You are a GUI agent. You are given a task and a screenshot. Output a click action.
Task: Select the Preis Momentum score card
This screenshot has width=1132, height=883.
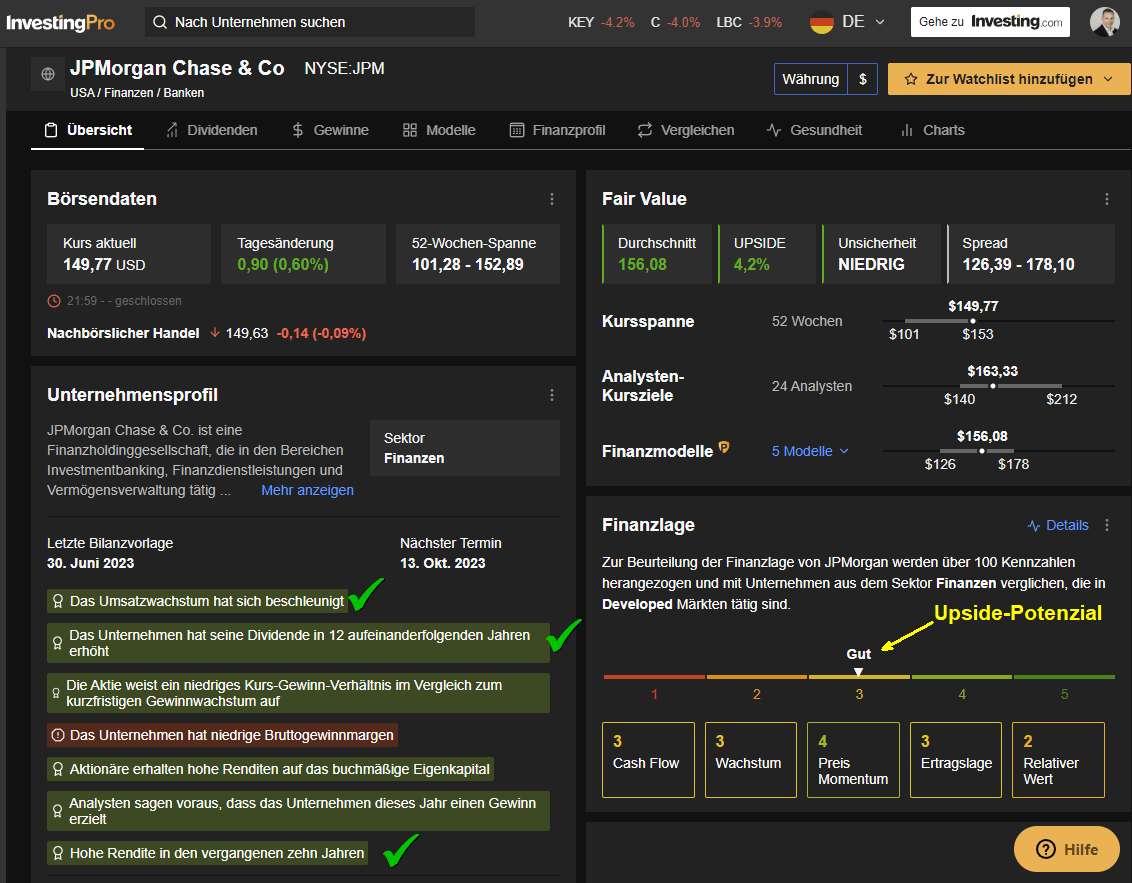pyautogui.click(x=853, y=760)
